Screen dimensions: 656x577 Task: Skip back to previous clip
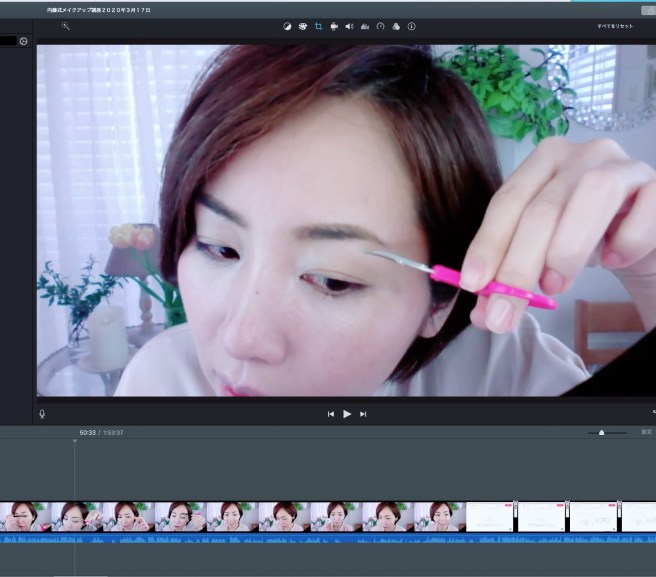[x=331, y=413]
